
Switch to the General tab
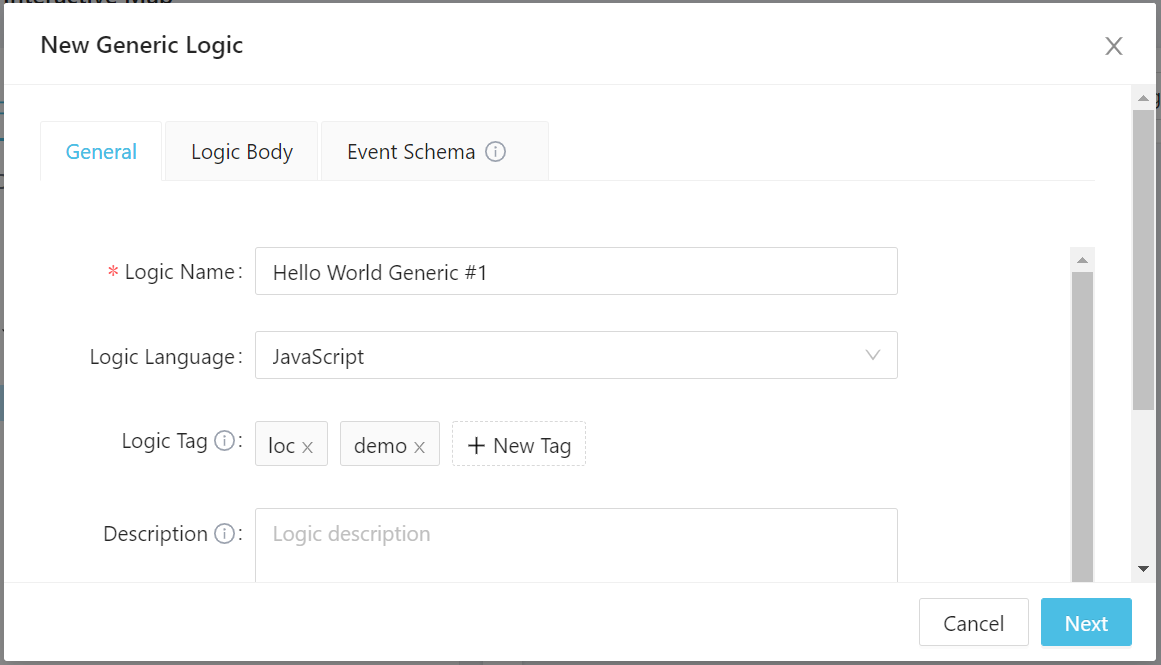[x=101, y=152]
